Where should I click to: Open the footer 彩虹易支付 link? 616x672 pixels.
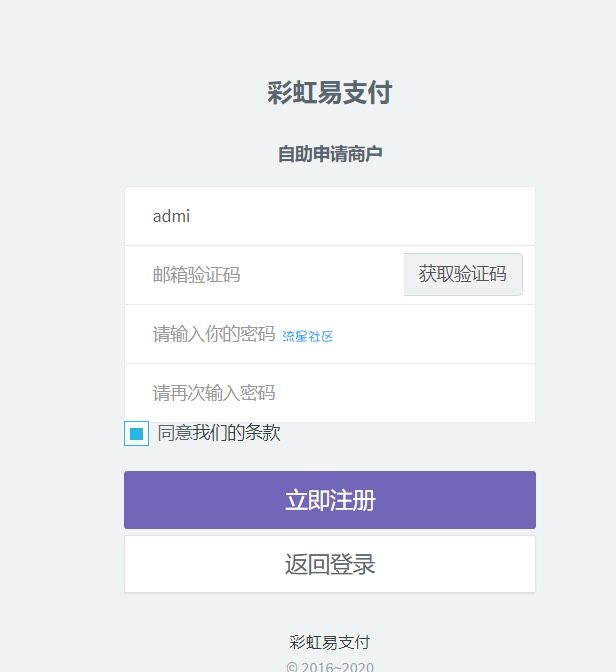330,642
